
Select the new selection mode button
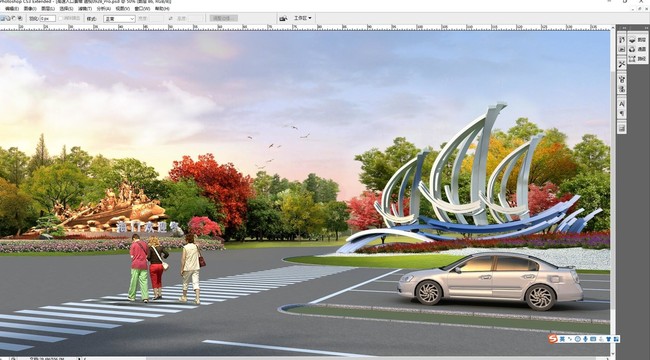point(2,19)
